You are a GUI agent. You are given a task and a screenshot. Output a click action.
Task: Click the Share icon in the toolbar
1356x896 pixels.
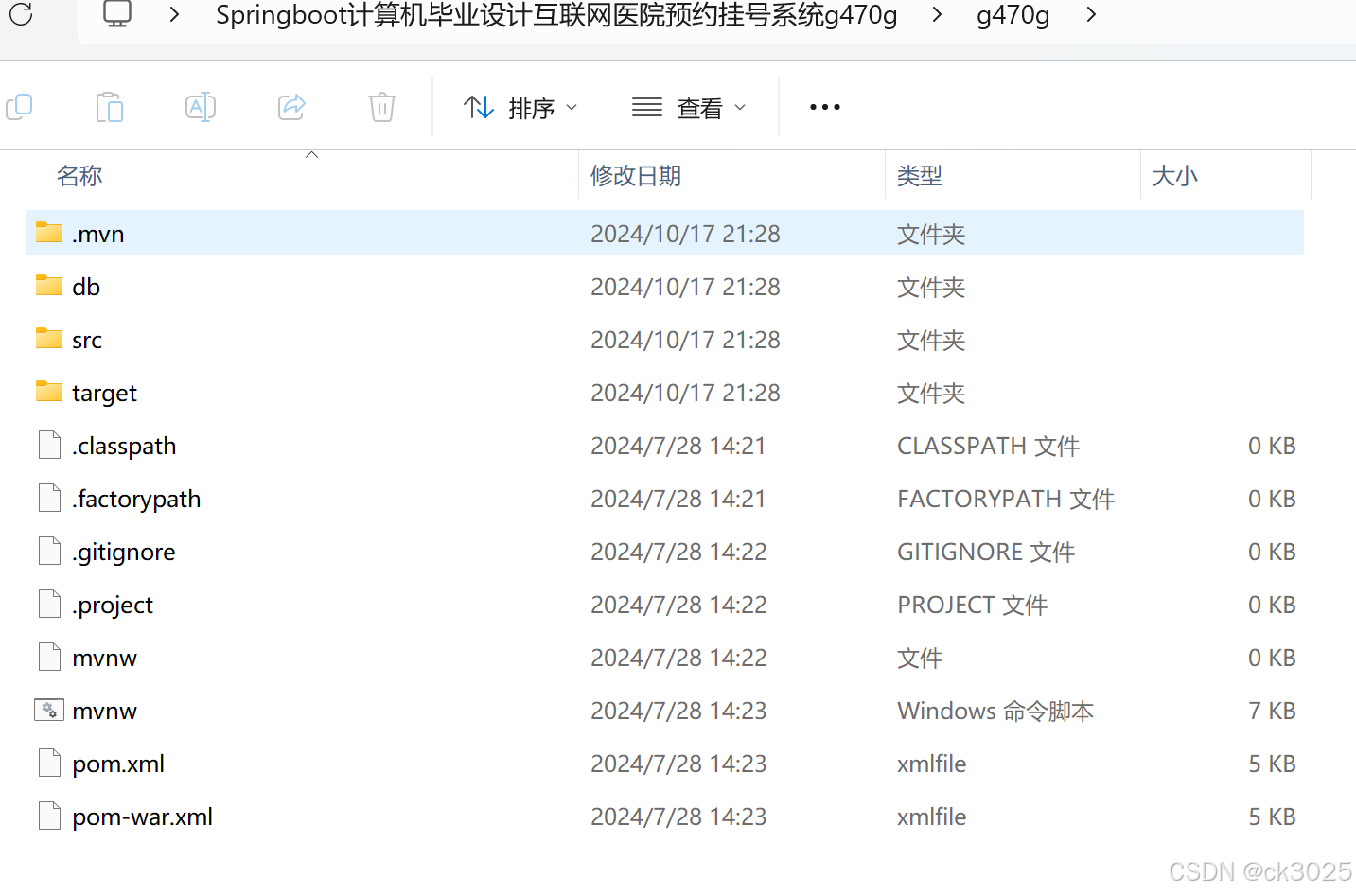(x=292, y=107)
